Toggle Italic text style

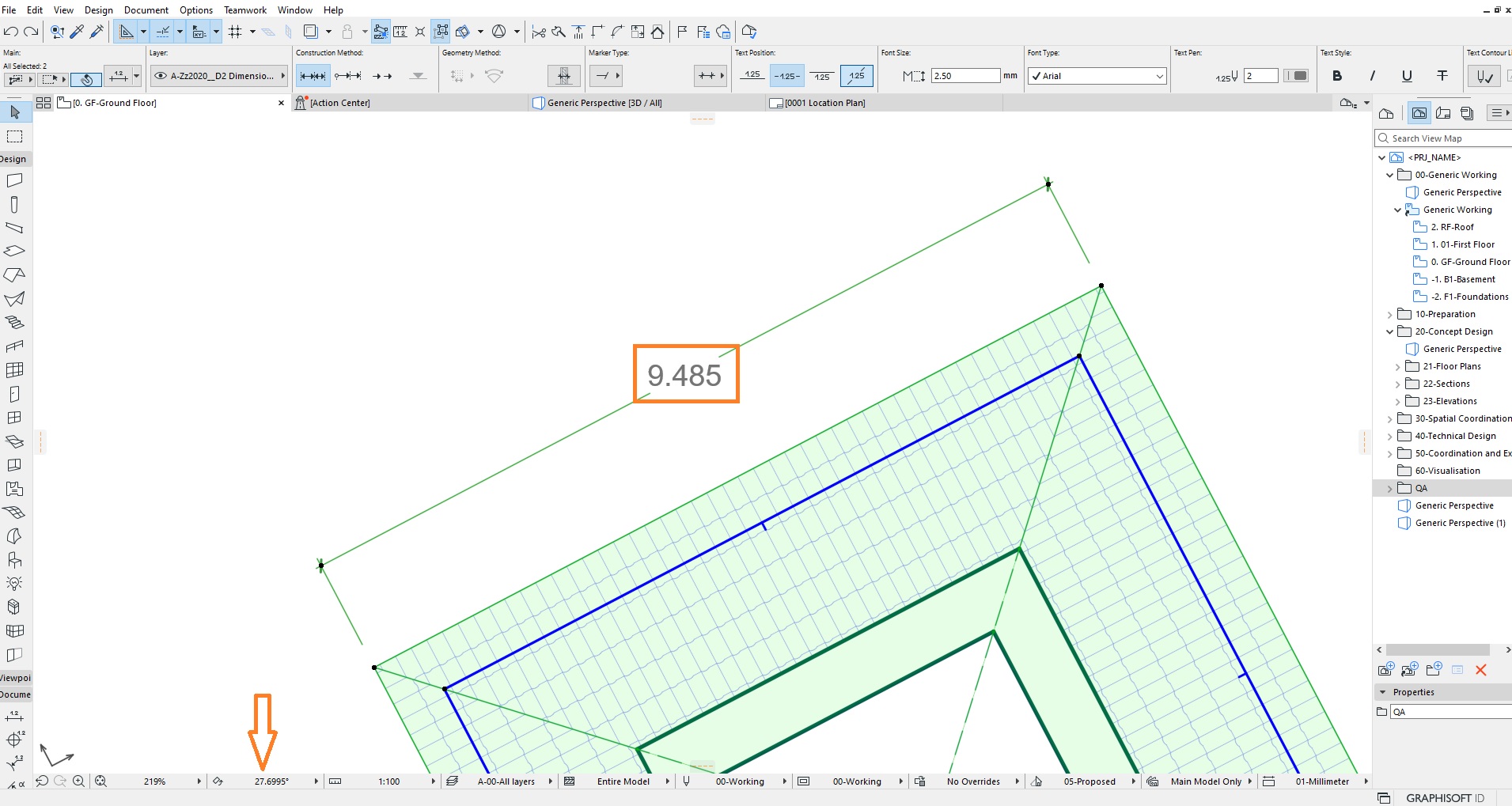pos(1372,76)
